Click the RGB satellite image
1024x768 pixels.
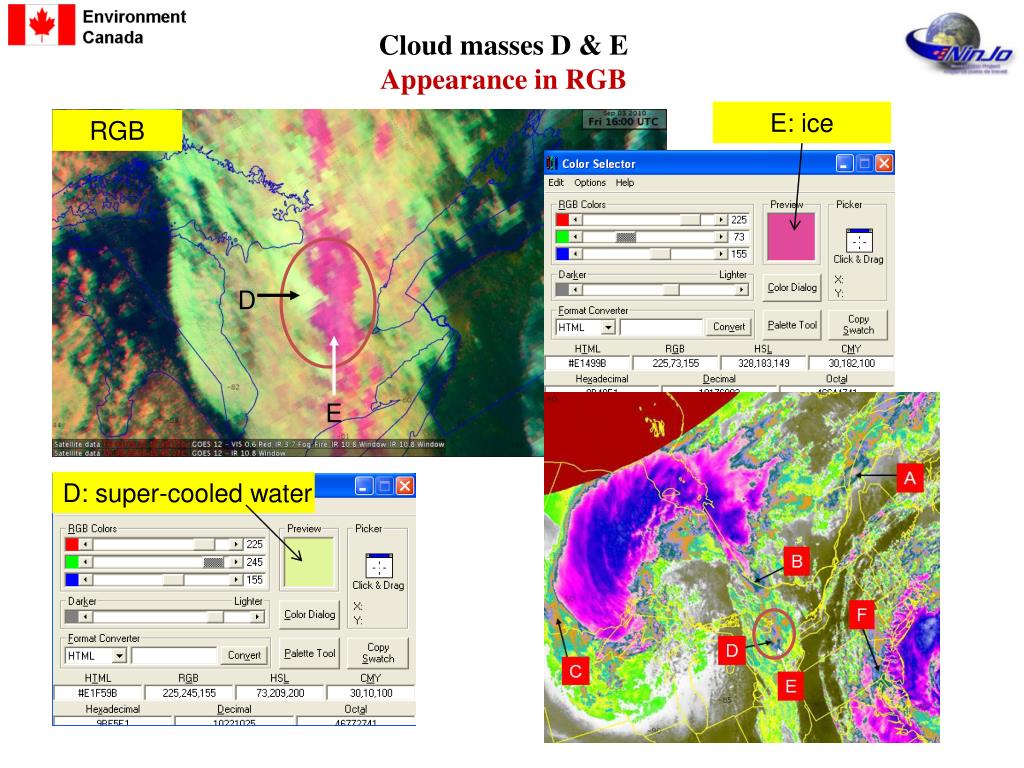tap(297, 282)
